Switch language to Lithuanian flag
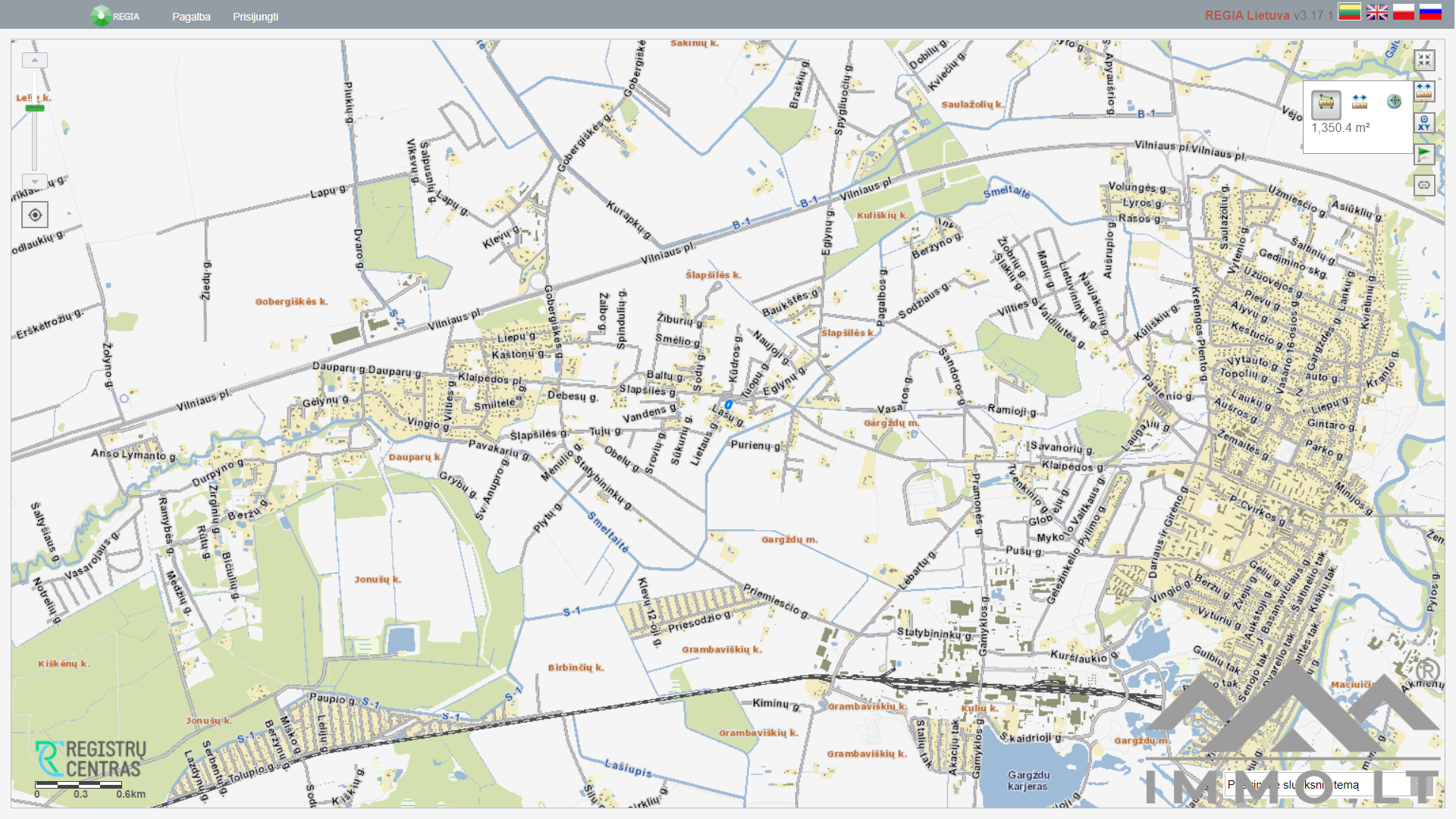1456x819 pixels. tap(1349, 12)
